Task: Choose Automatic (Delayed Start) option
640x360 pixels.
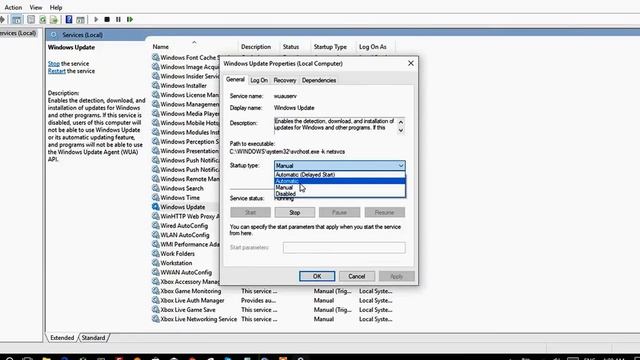Action: (340, 174)
